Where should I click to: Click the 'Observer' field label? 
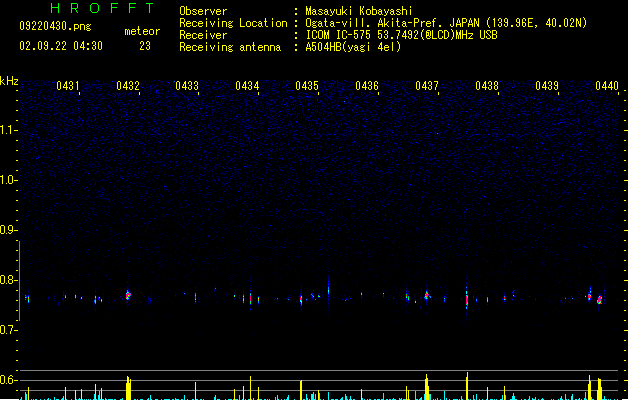click(x=203, y=11)
